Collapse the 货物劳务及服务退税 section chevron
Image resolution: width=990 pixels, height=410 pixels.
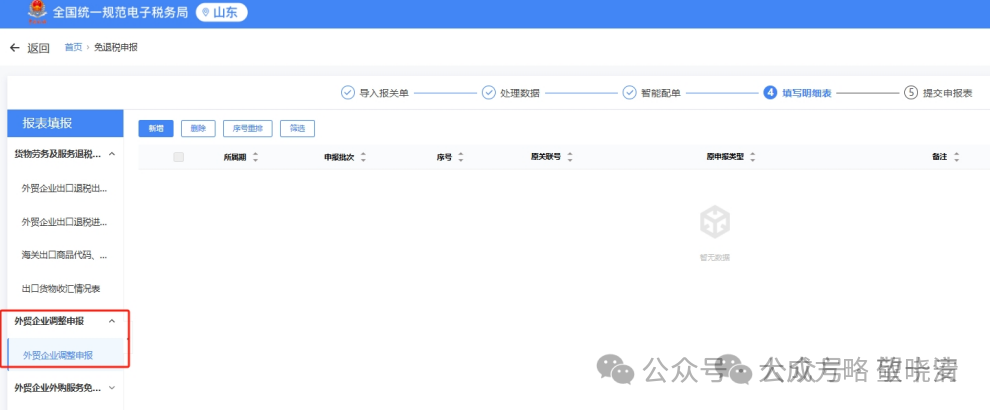pos(112,154)
